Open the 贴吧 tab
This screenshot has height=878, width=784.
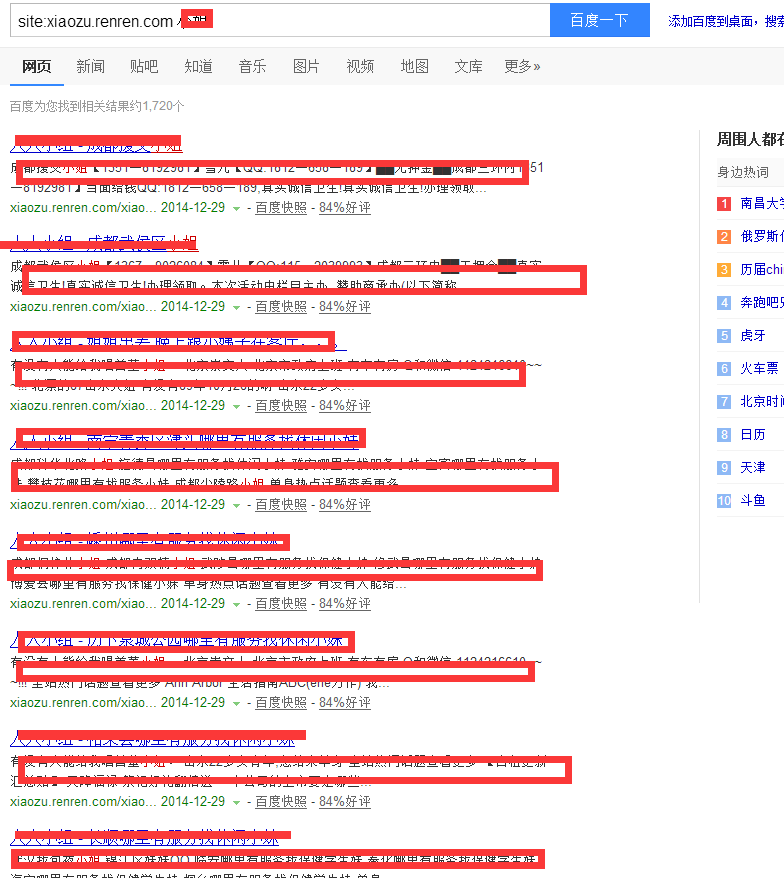(x=144, y=67)
